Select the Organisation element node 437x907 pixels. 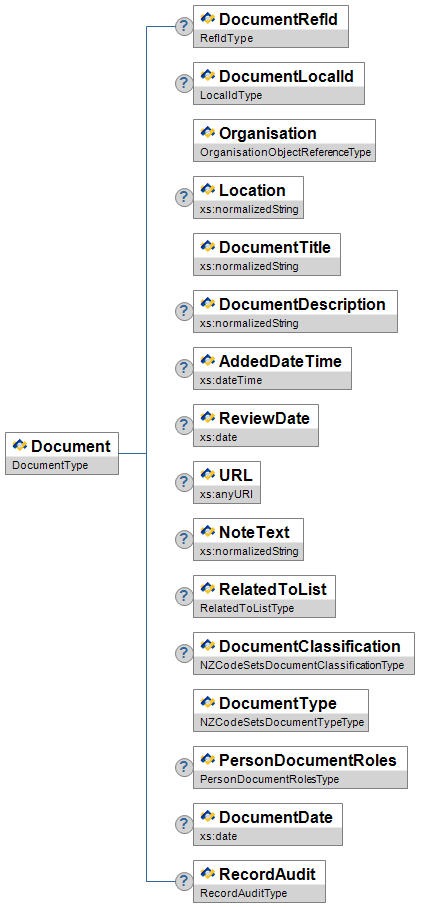click(284, 141)
